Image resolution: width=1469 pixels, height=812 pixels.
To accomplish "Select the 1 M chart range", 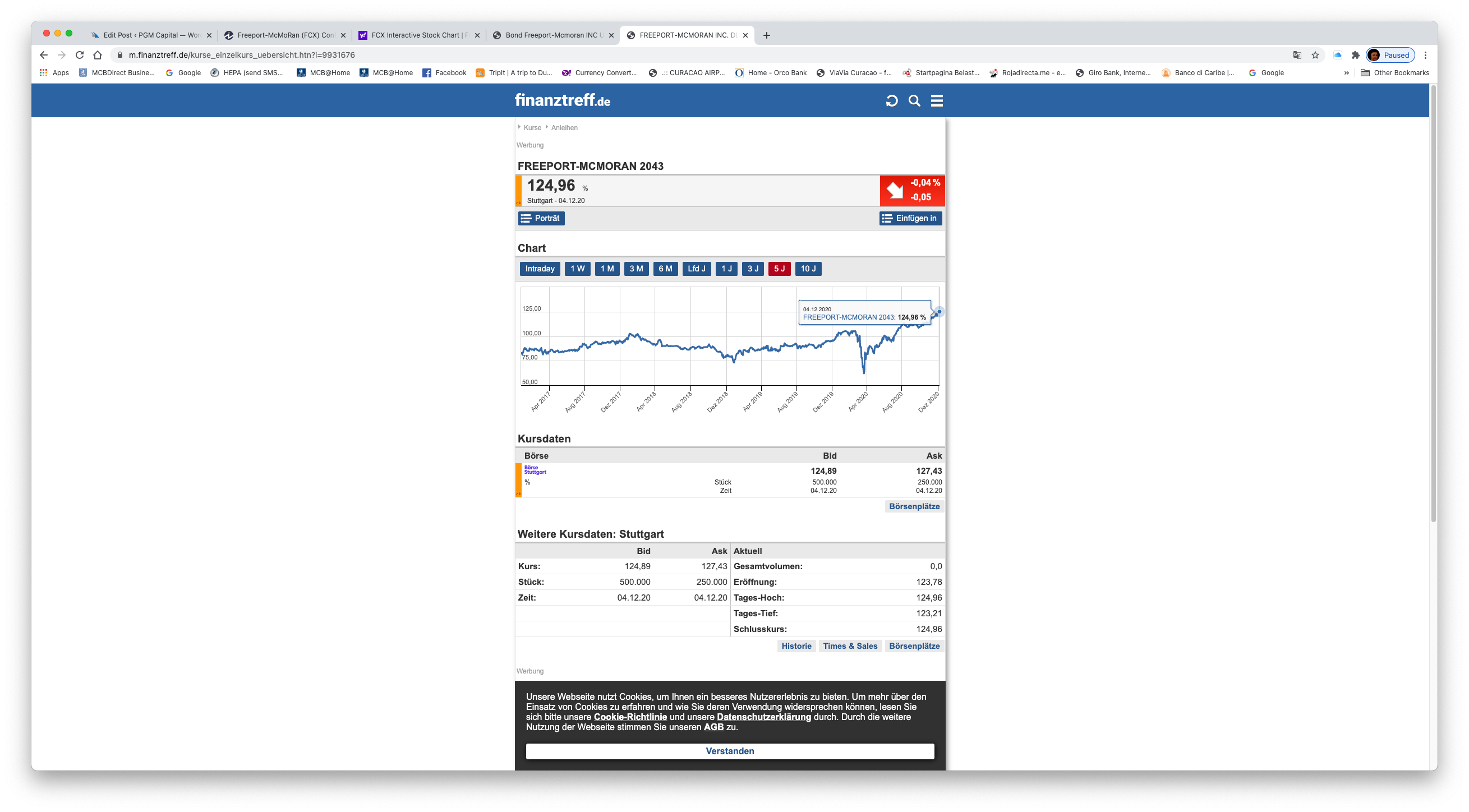I will pyautogui.click(x=607, y=269).
